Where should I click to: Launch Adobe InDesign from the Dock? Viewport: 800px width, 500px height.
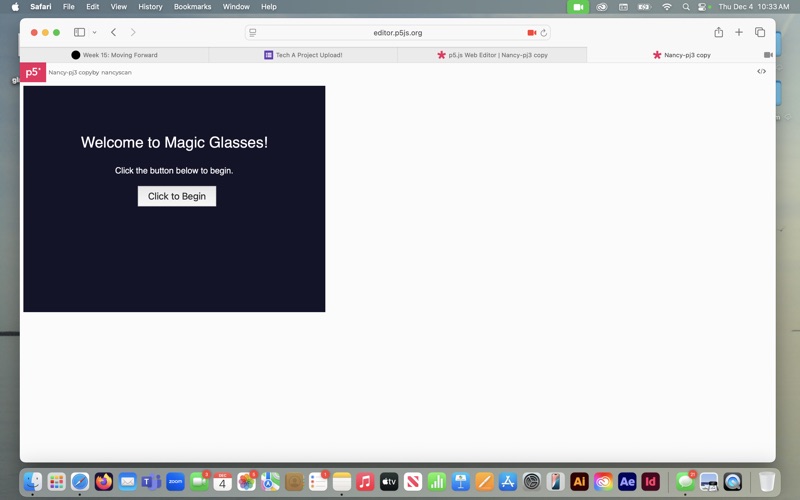651,481
